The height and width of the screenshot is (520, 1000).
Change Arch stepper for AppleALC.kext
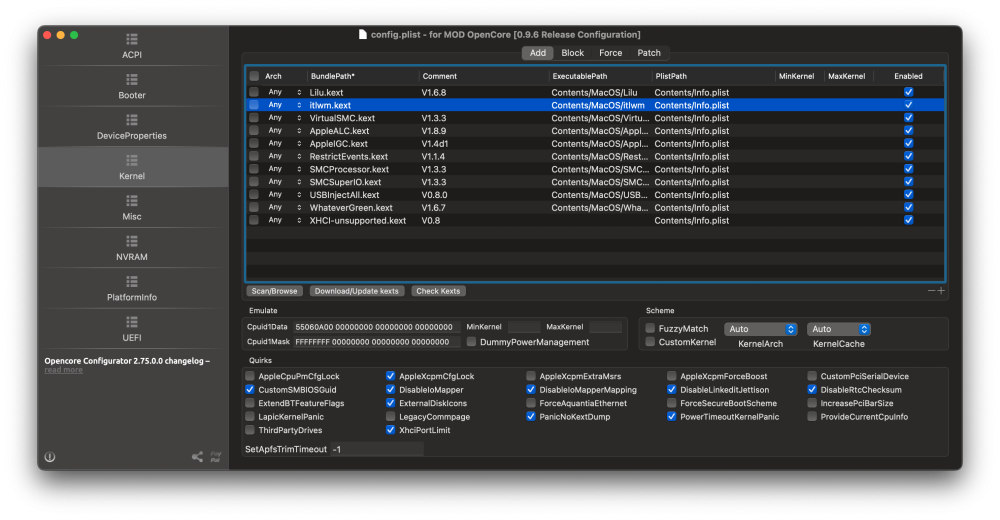click(299, 131)
